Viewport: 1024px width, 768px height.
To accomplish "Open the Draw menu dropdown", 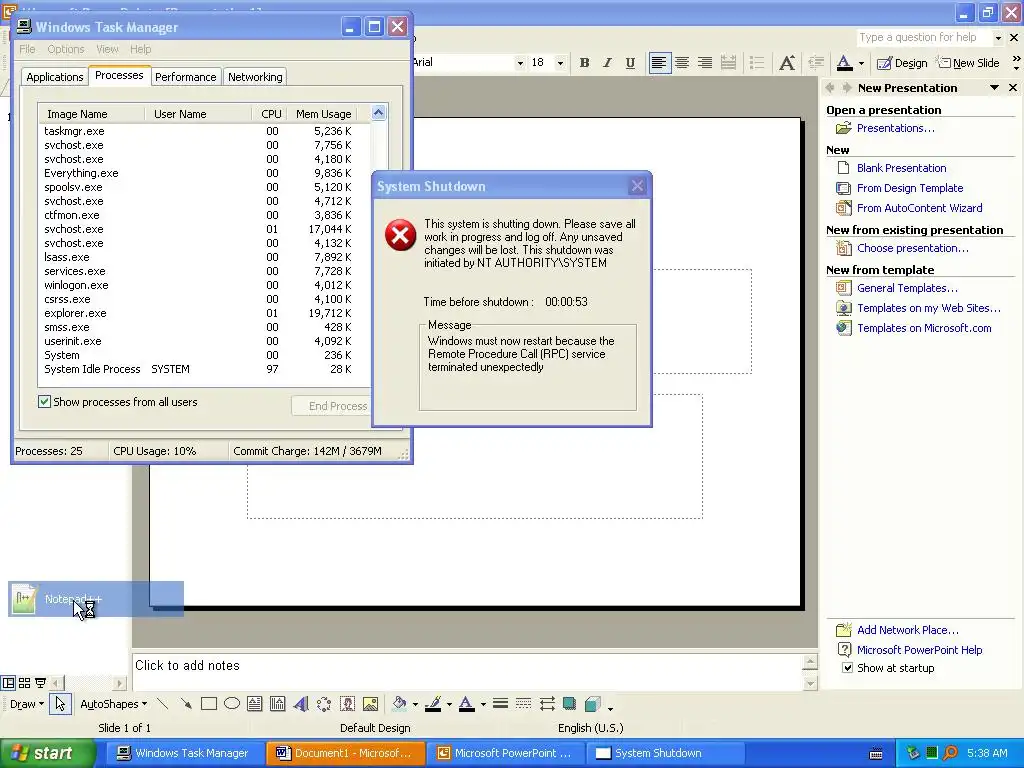I will (27, 704).
